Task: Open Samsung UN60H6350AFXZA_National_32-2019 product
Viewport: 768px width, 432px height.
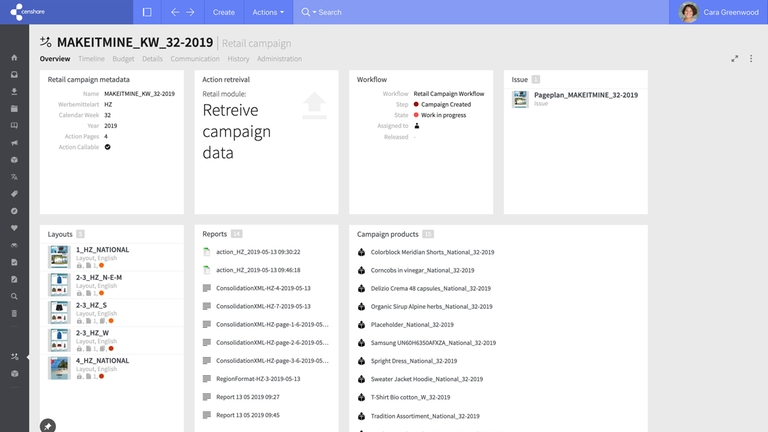Action: [x=433, y=343]
